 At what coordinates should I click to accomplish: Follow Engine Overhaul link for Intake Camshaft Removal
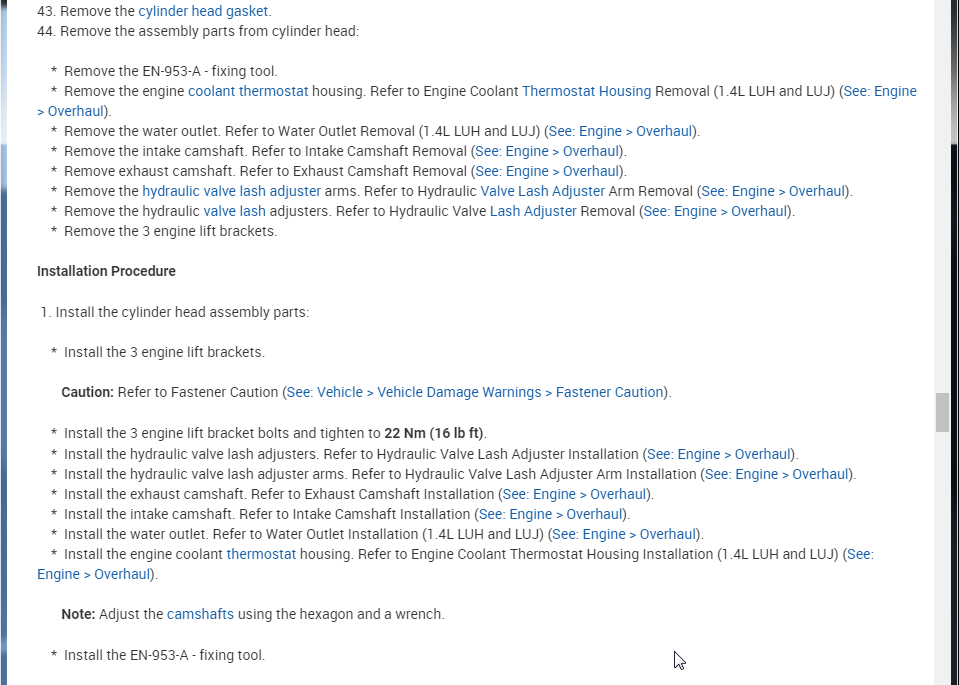tap(547, 151)
